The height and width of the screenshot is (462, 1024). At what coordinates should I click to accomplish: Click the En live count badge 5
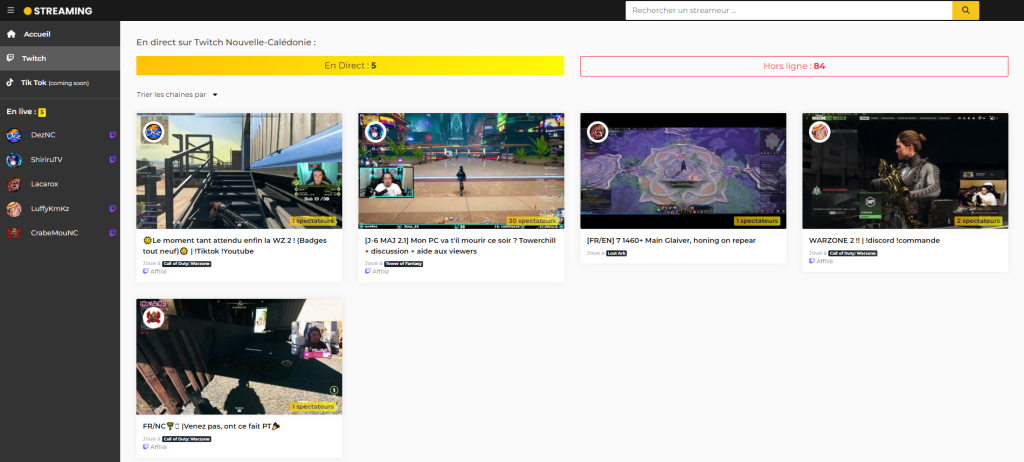click(42, 112)
